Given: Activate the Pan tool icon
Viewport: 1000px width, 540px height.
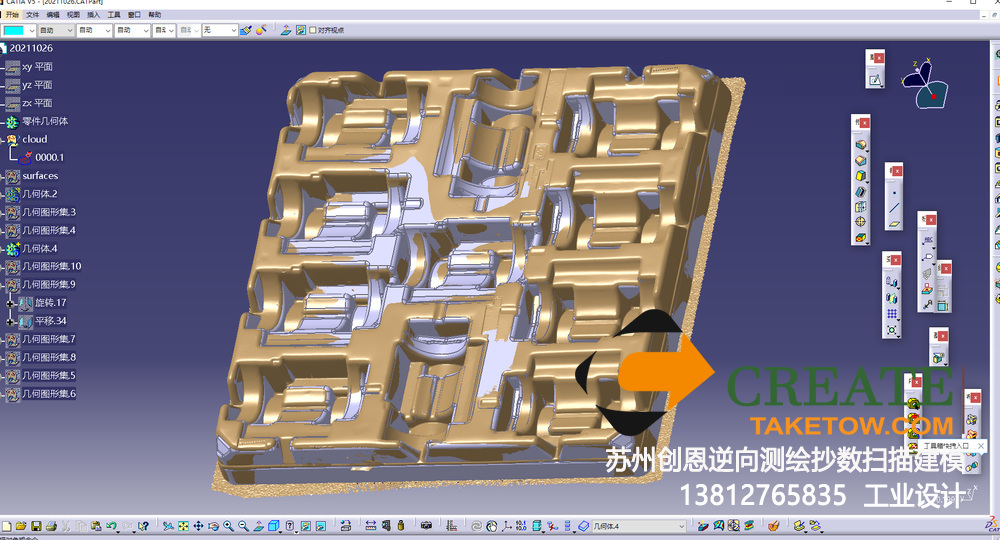Looking at the screenshot, I should point(198,526).
